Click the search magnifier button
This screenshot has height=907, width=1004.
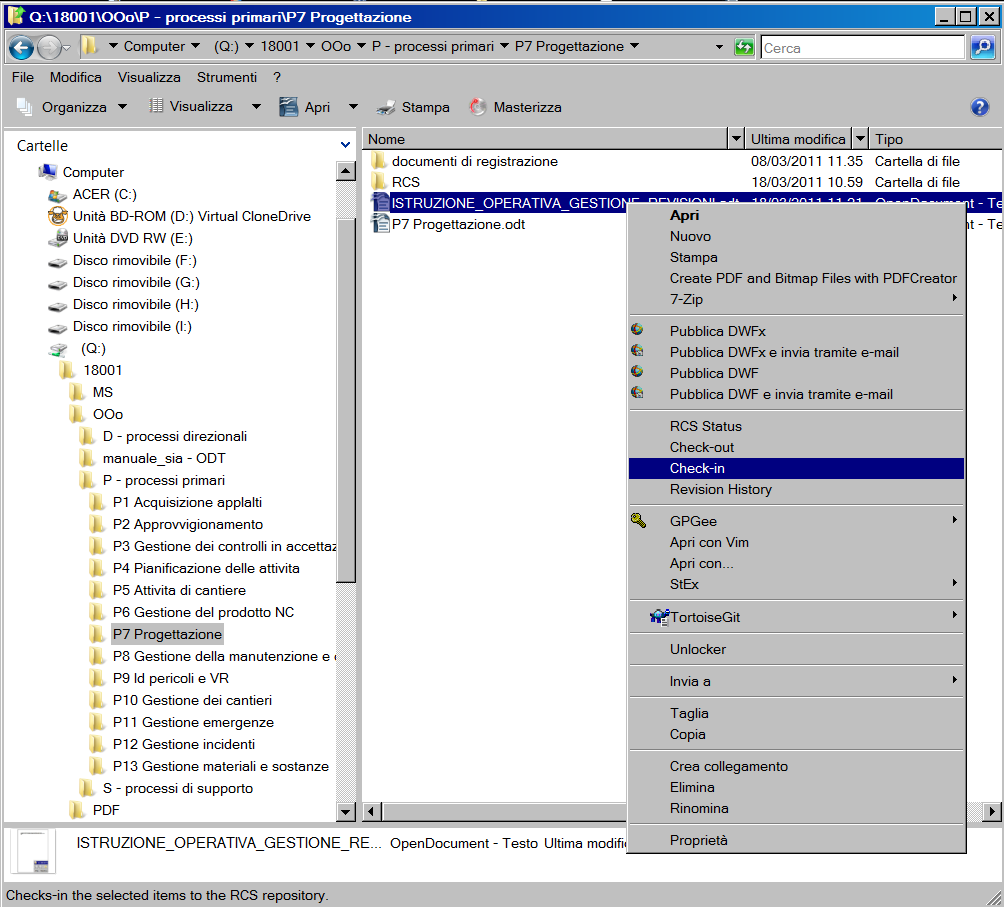click(983, 47)
